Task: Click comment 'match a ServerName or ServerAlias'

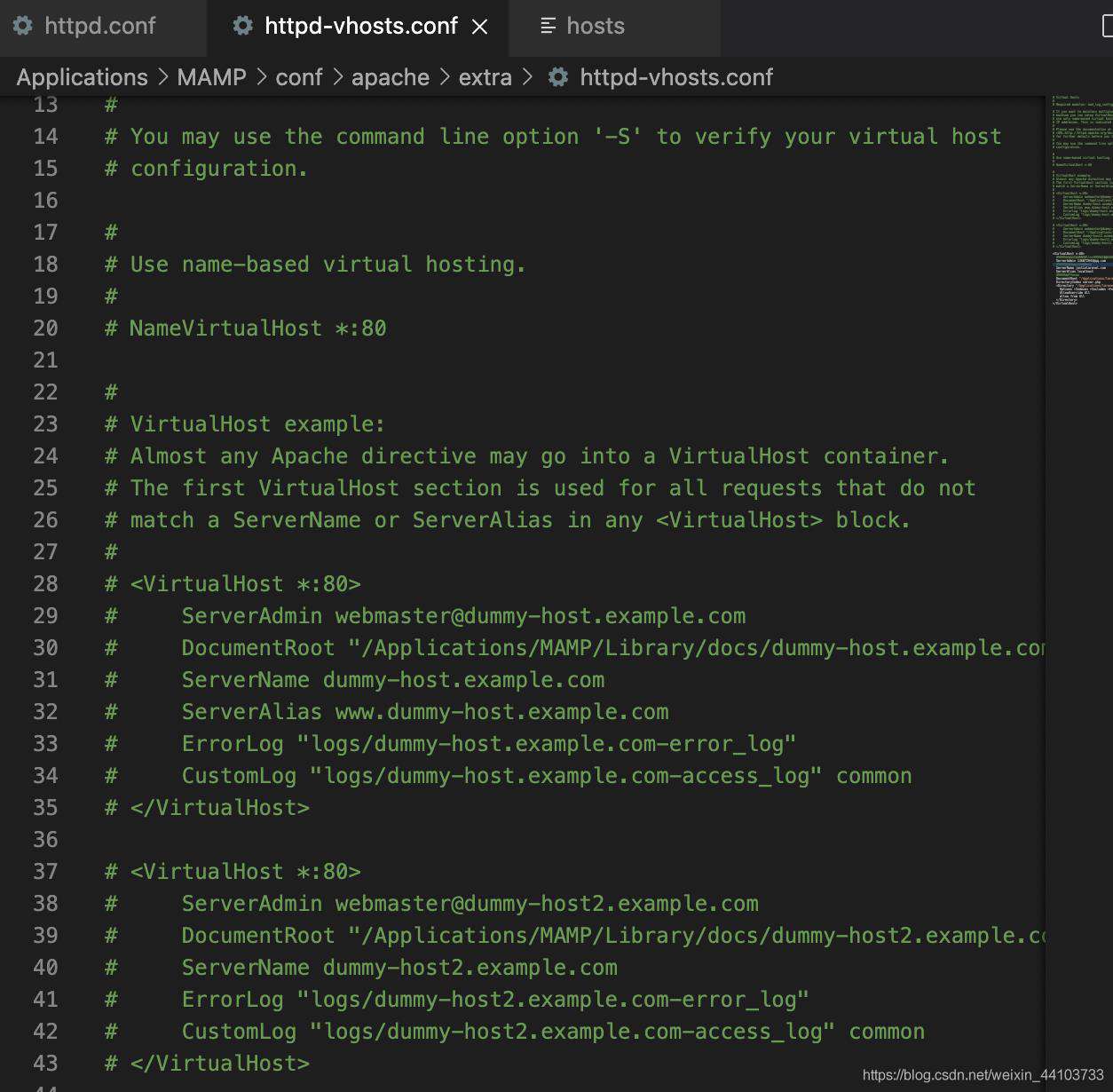Action: click(508, 520)
